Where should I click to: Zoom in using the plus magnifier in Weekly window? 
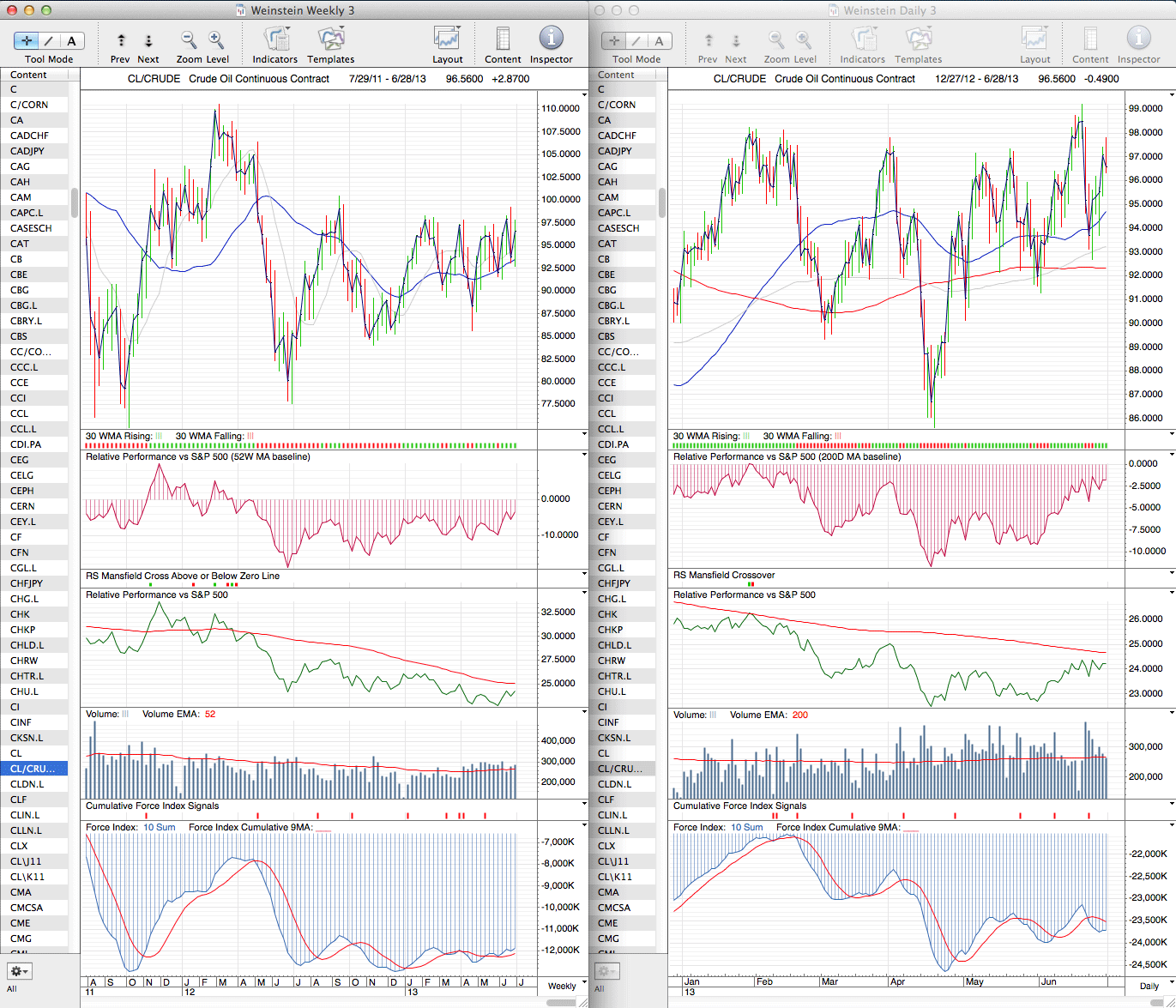(216, 40)
